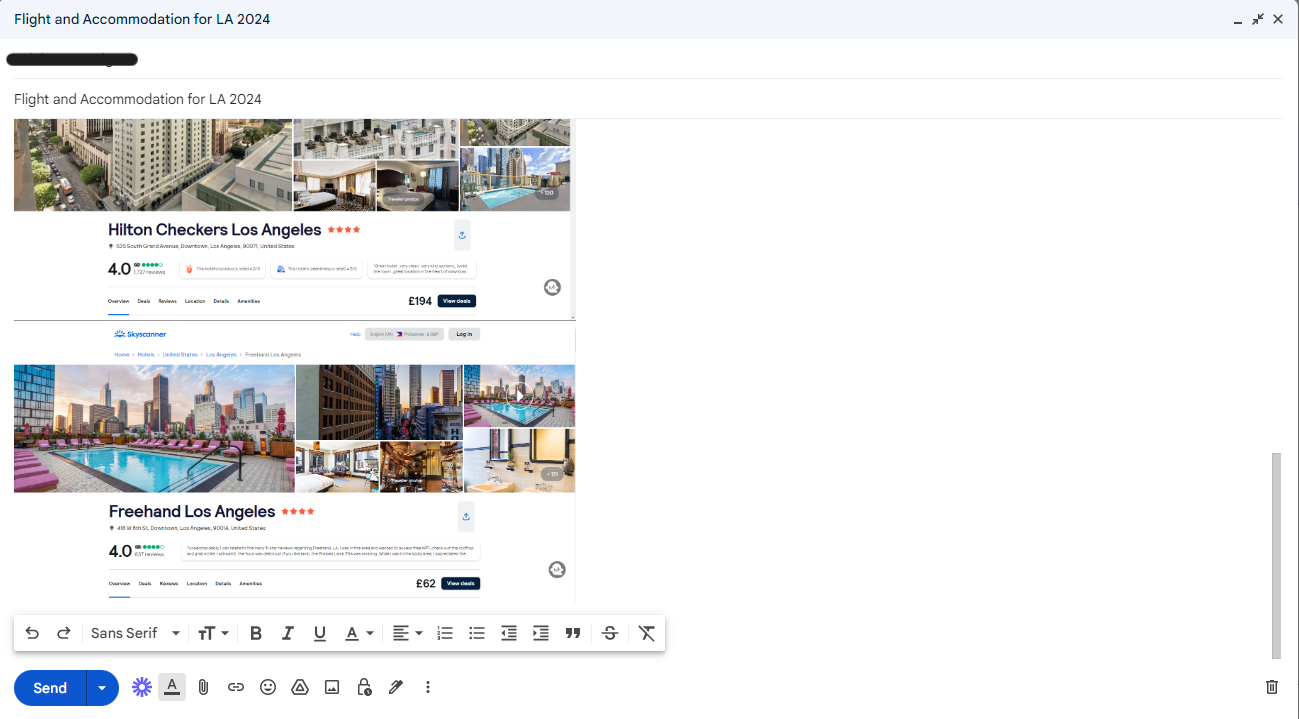
Task: Open more options three-dot menu
Action: 428,687
